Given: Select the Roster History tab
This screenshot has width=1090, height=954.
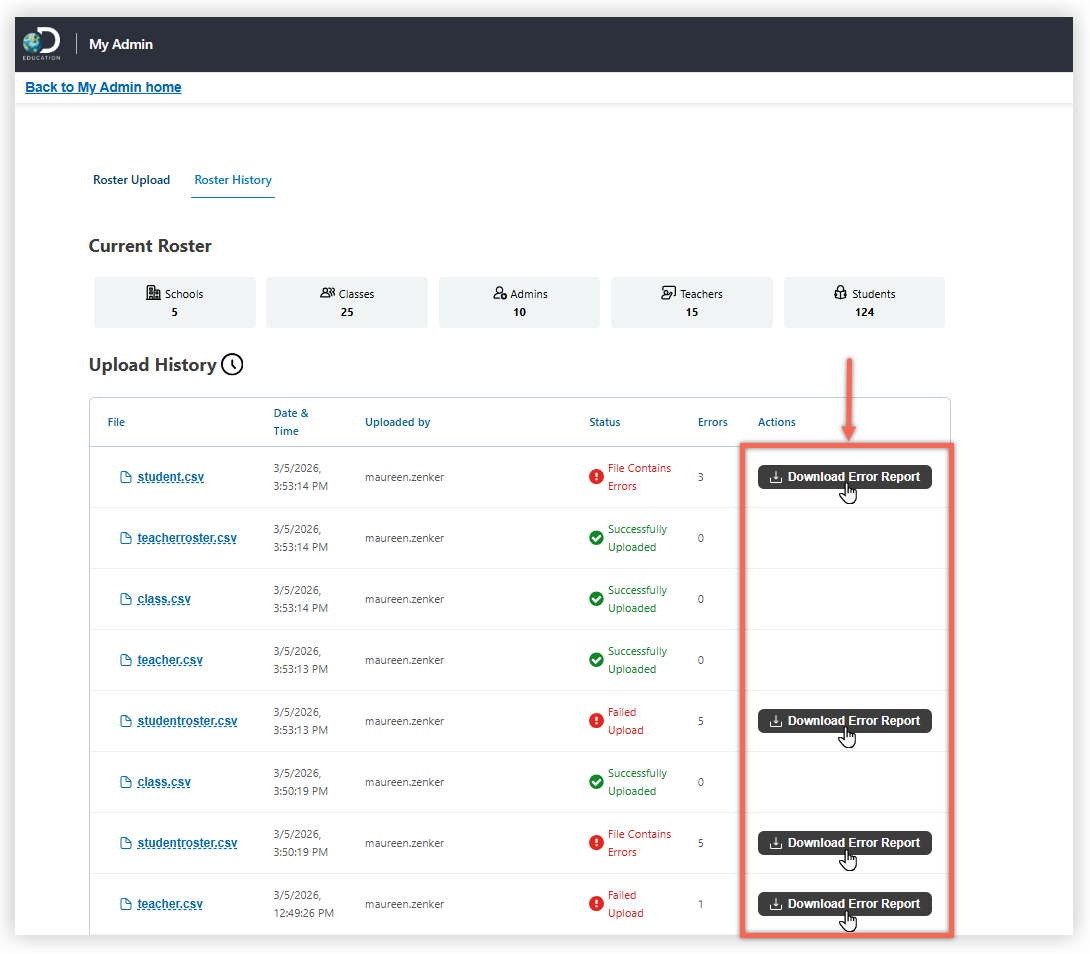Looking at the screenshot, I should 233,180.
